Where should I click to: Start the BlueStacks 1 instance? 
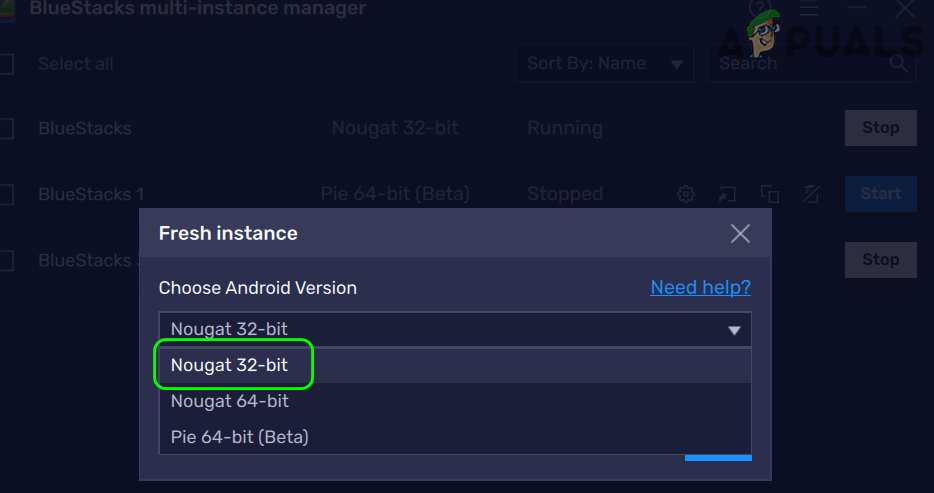pyautogui.click(x=880, y=194)
